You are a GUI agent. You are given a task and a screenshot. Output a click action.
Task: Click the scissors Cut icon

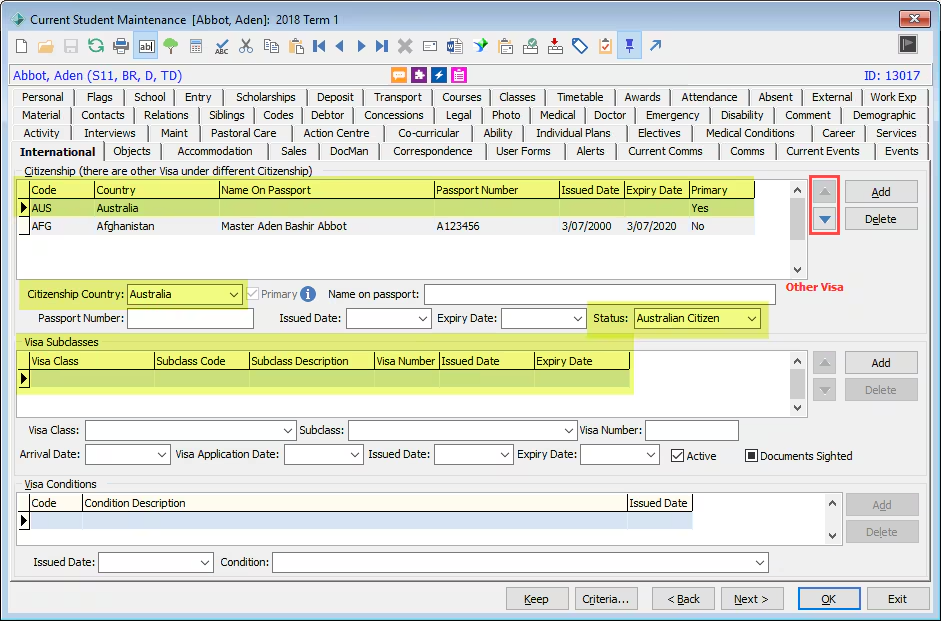[x=246, y=46]
